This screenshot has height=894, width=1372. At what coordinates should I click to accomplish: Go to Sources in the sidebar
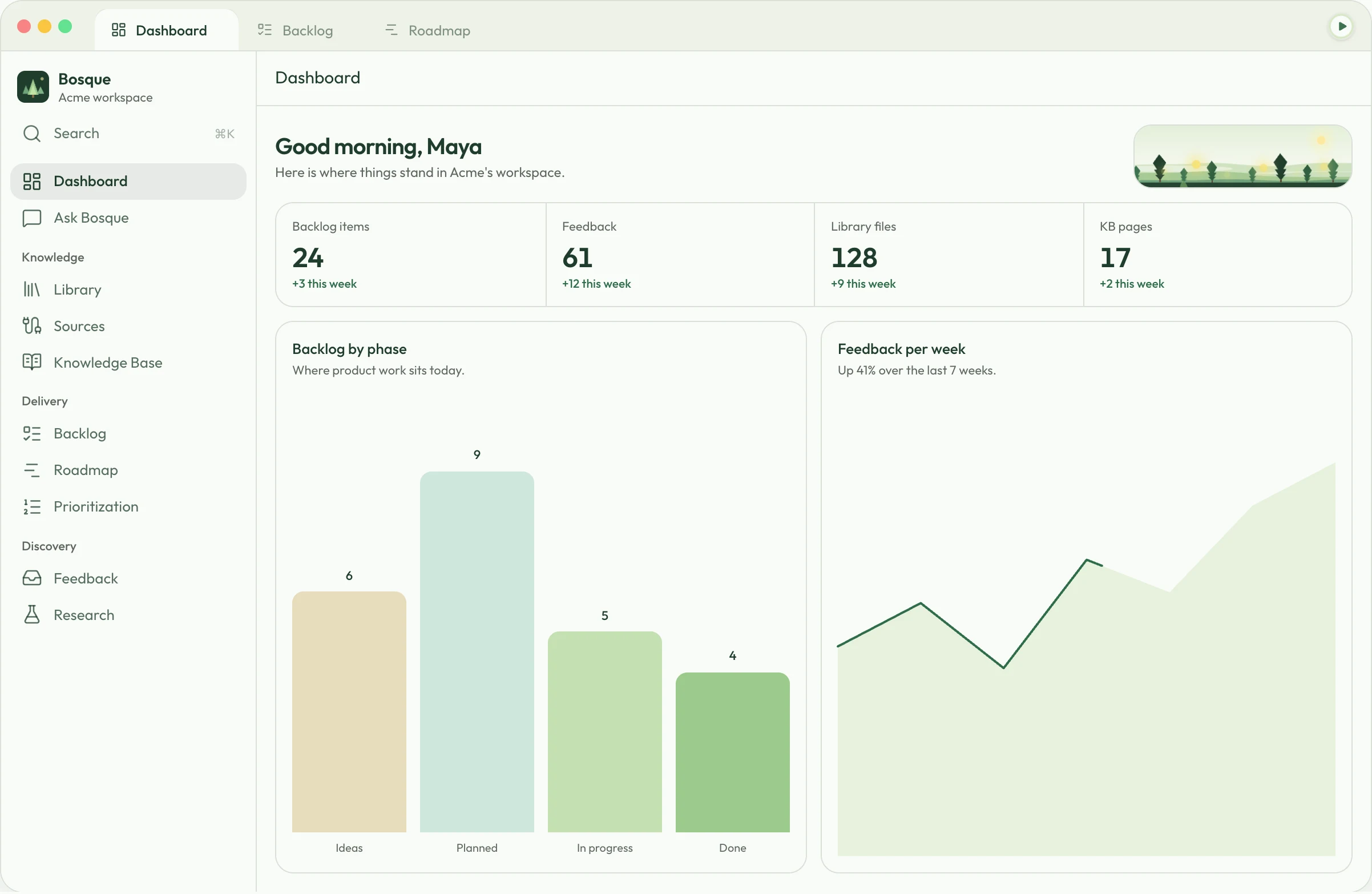[128, 327]
